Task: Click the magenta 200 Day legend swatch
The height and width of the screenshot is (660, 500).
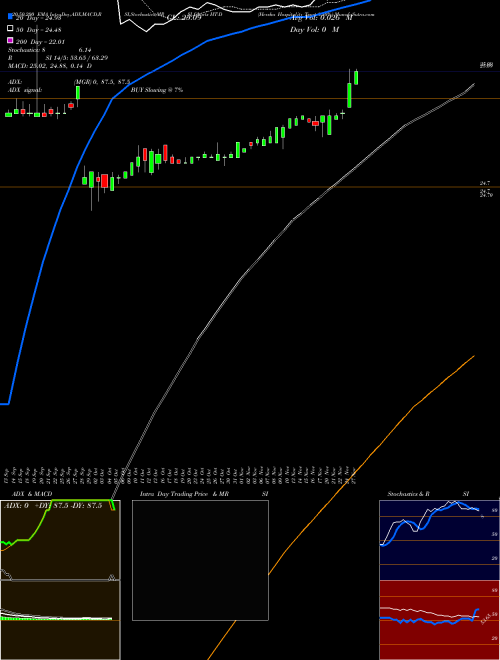Action: 10,40
